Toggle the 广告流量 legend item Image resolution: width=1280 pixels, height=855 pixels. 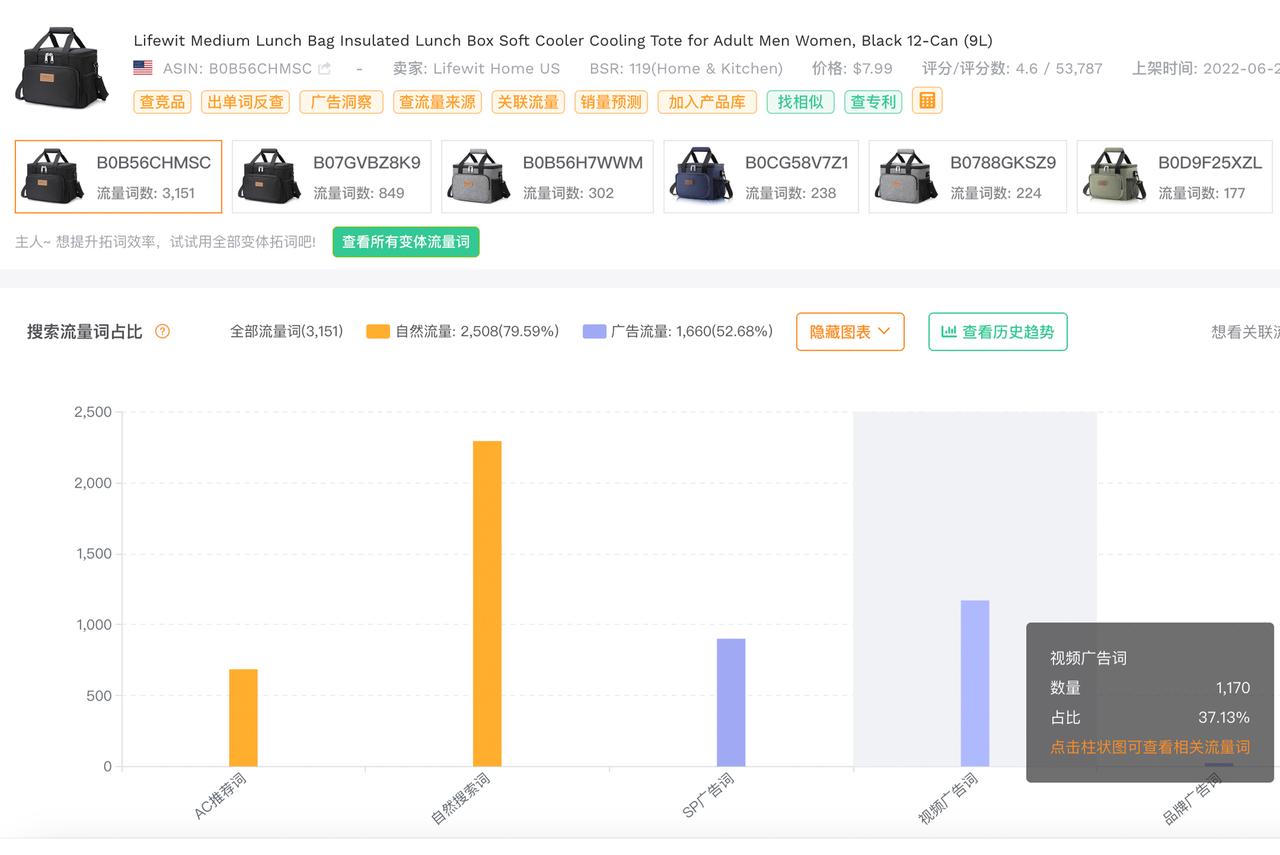(678, 332)
